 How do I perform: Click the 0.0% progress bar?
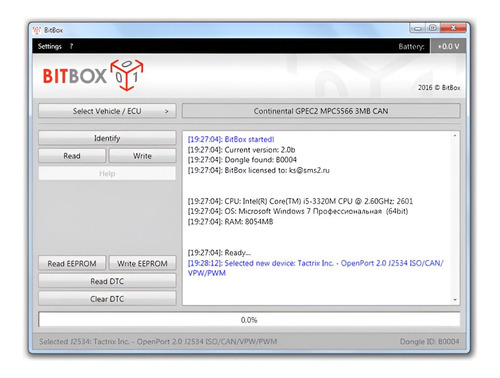249,320
